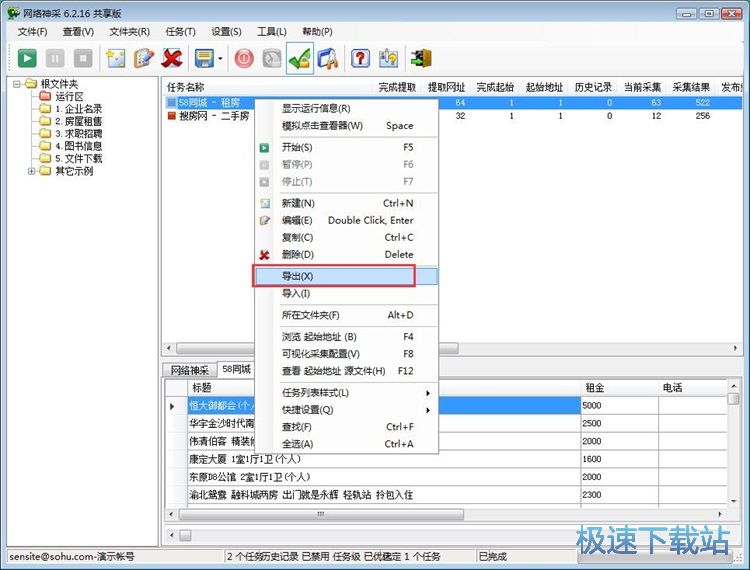Image resolution: width=750 pixels, height=570 pixels.
Task: Select the 运行区 folder
Action: click(x=69, y=97)
